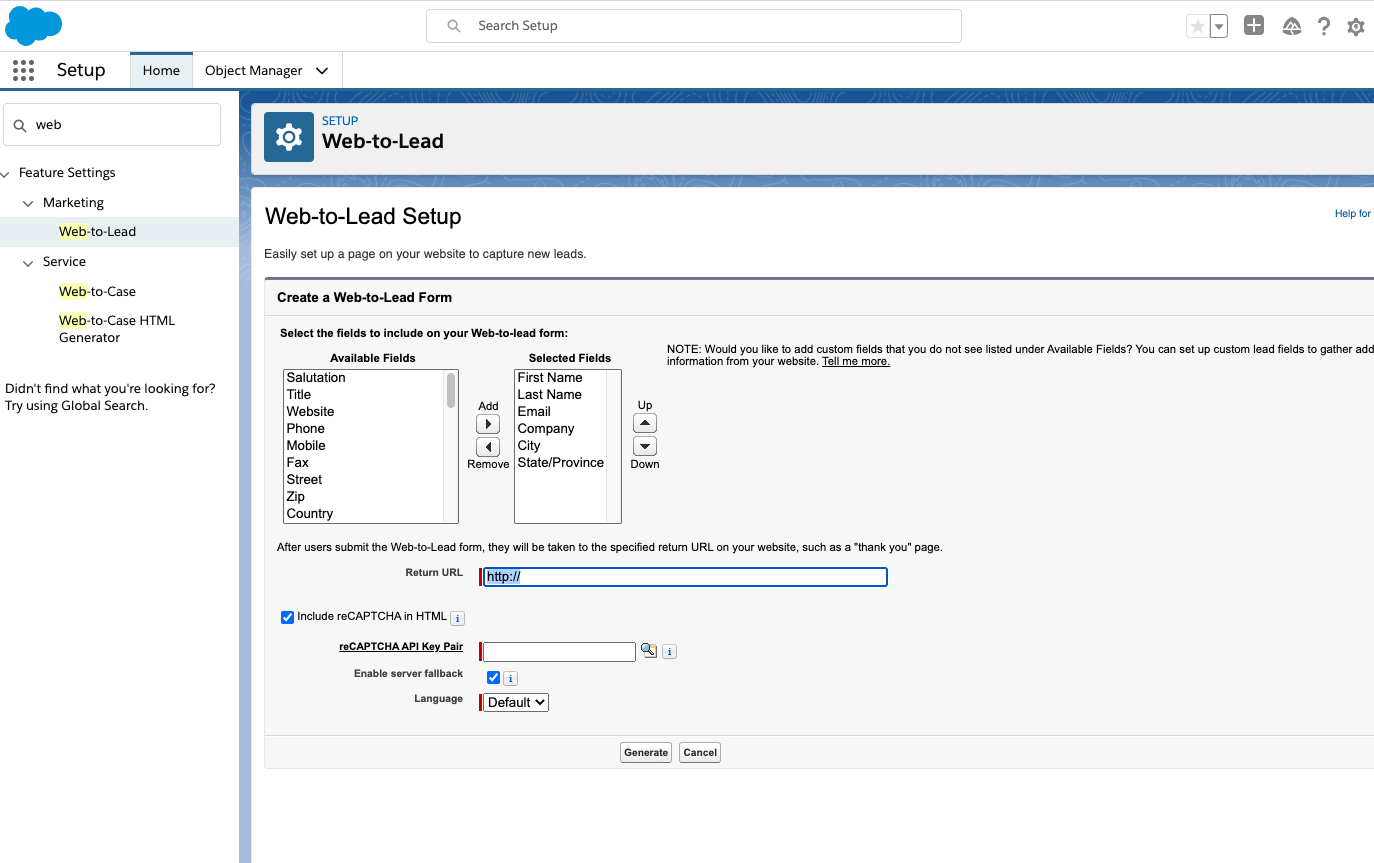Select Salutation in Available Fields
The image size is (1374, 863).
point(364,377)
